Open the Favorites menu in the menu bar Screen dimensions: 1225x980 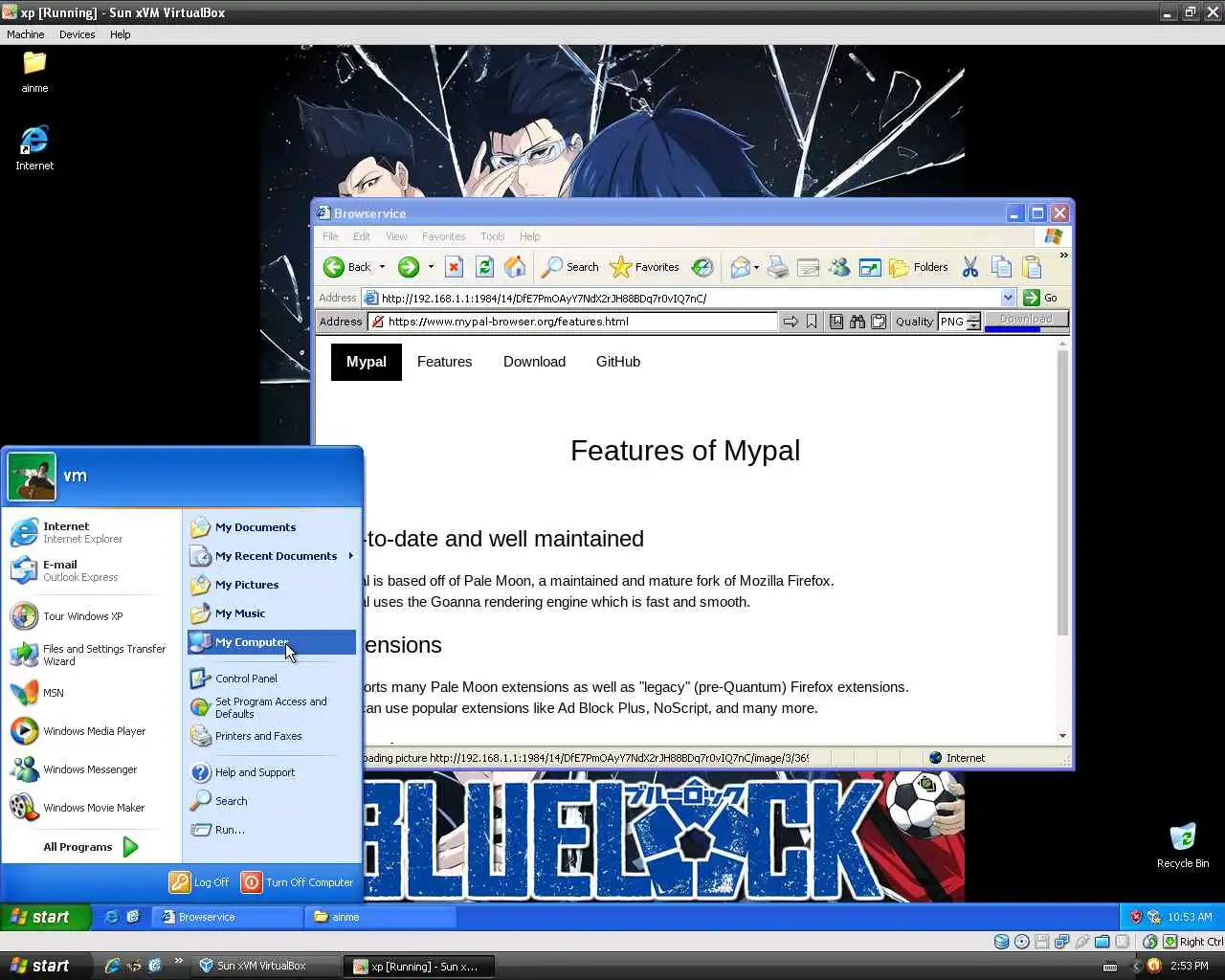[443, 236]
